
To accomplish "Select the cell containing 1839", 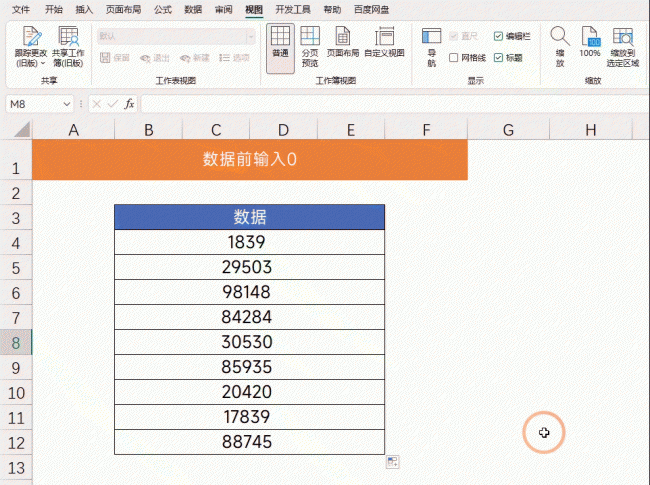I will tap(250, 242).
